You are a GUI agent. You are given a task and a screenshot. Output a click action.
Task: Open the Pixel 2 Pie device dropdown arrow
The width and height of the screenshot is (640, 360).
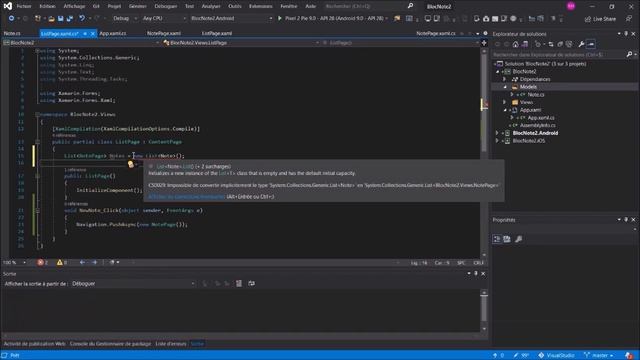(x=387, y=18)
